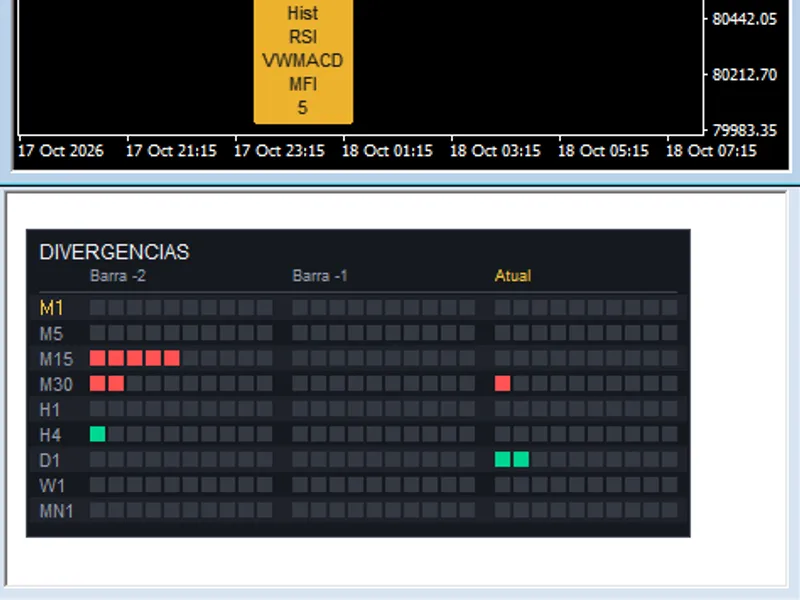Image resolution: width=800 pixels, height=600 pixels.
Task: Click the Barra -2 column header
Action: coord(118,276)
